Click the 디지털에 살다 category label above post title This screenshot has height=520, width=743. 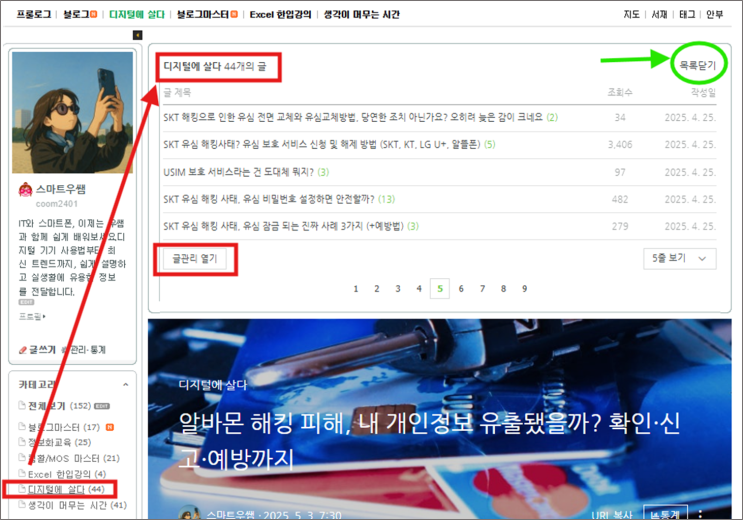[x=213, y=385]
